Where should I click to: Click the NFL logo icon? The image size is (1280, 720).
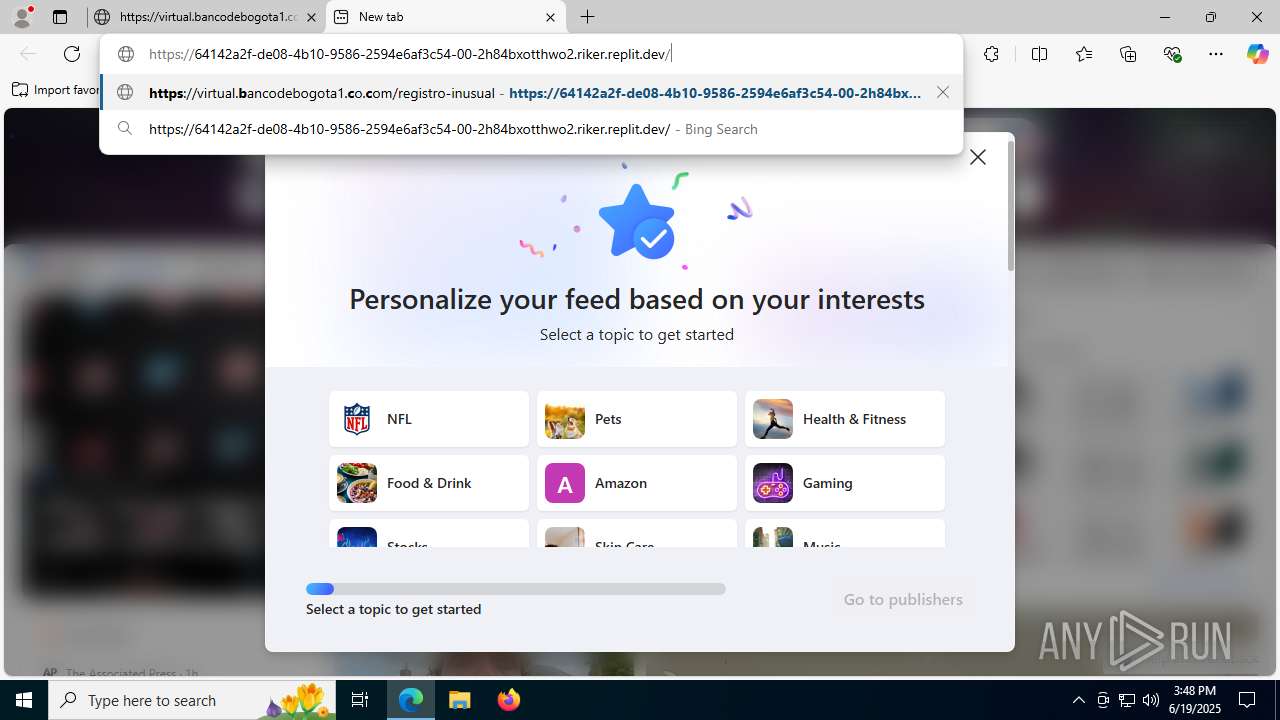(x=357, y=419)
